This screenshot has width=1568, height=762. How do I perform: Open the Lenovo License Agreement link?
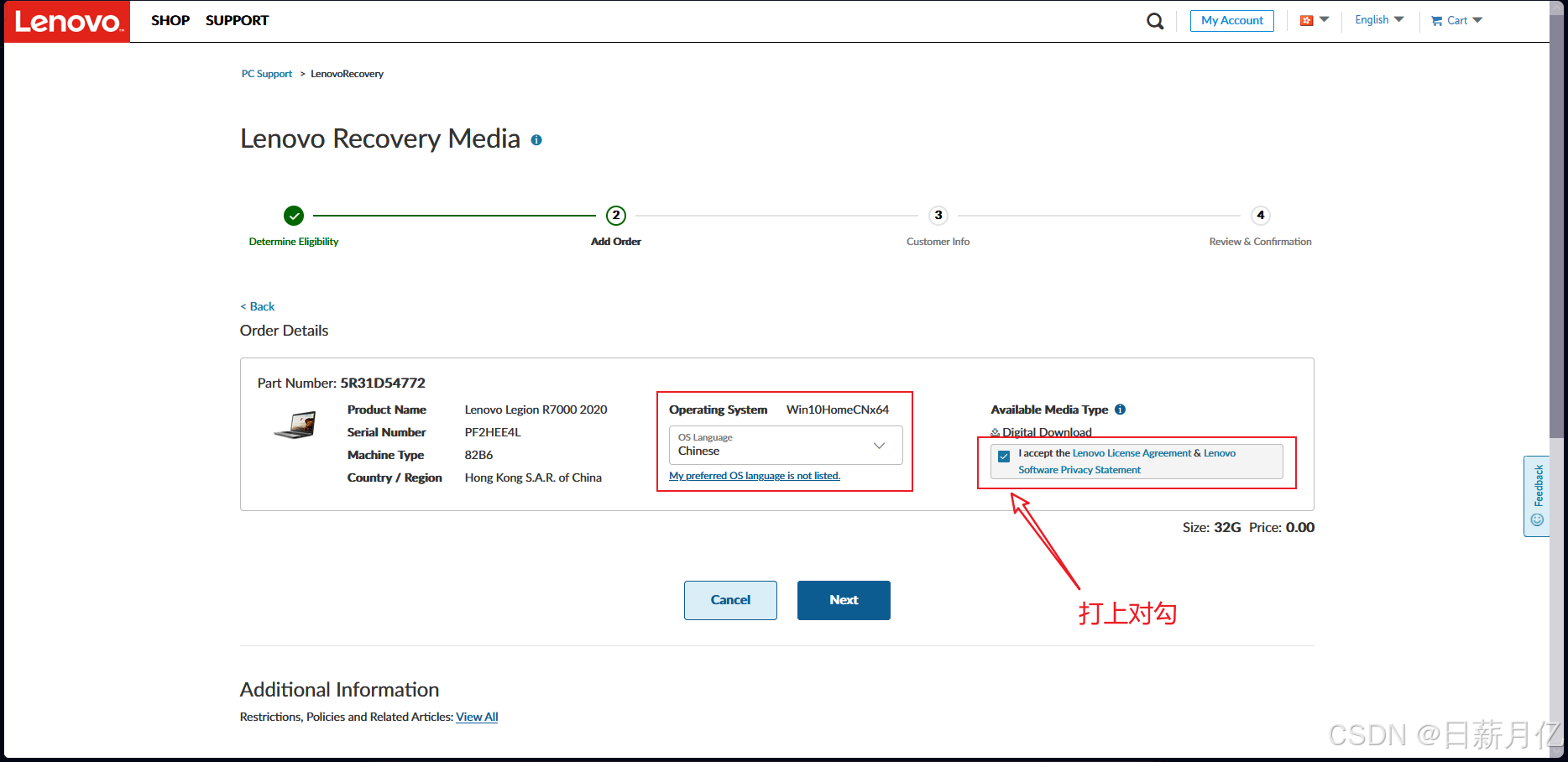pos(1132,453)
